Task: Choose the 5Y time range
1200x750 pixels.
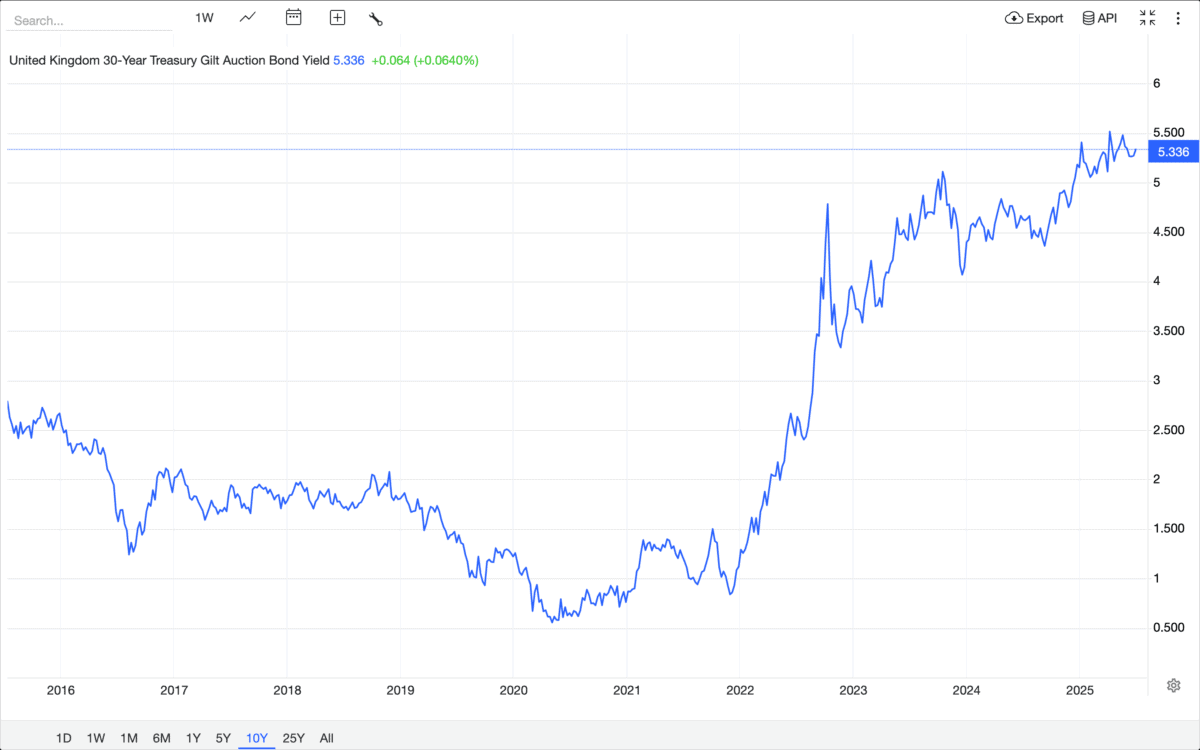Action: (223, 738)
